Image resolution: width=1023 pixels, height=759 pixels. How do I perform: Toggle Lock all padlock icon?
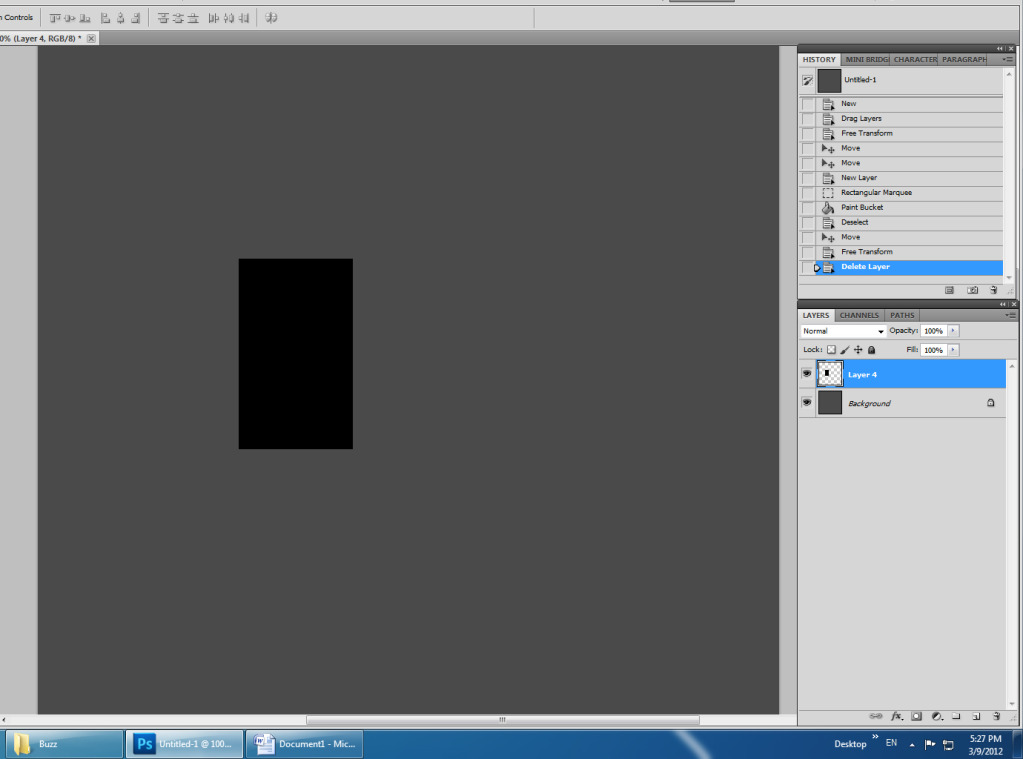point(872,350)
